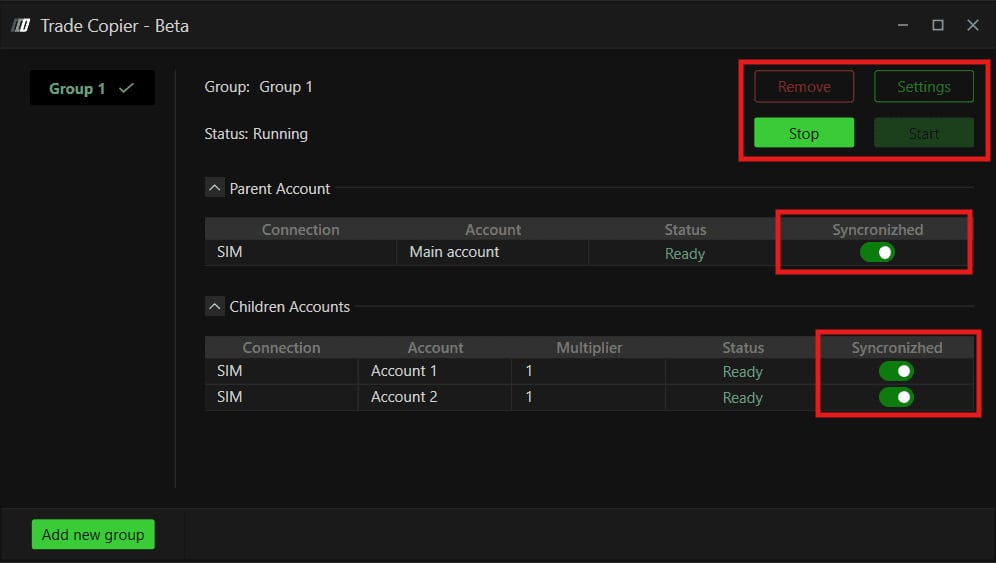Click the parent table Connection column header

click(300, 229)
